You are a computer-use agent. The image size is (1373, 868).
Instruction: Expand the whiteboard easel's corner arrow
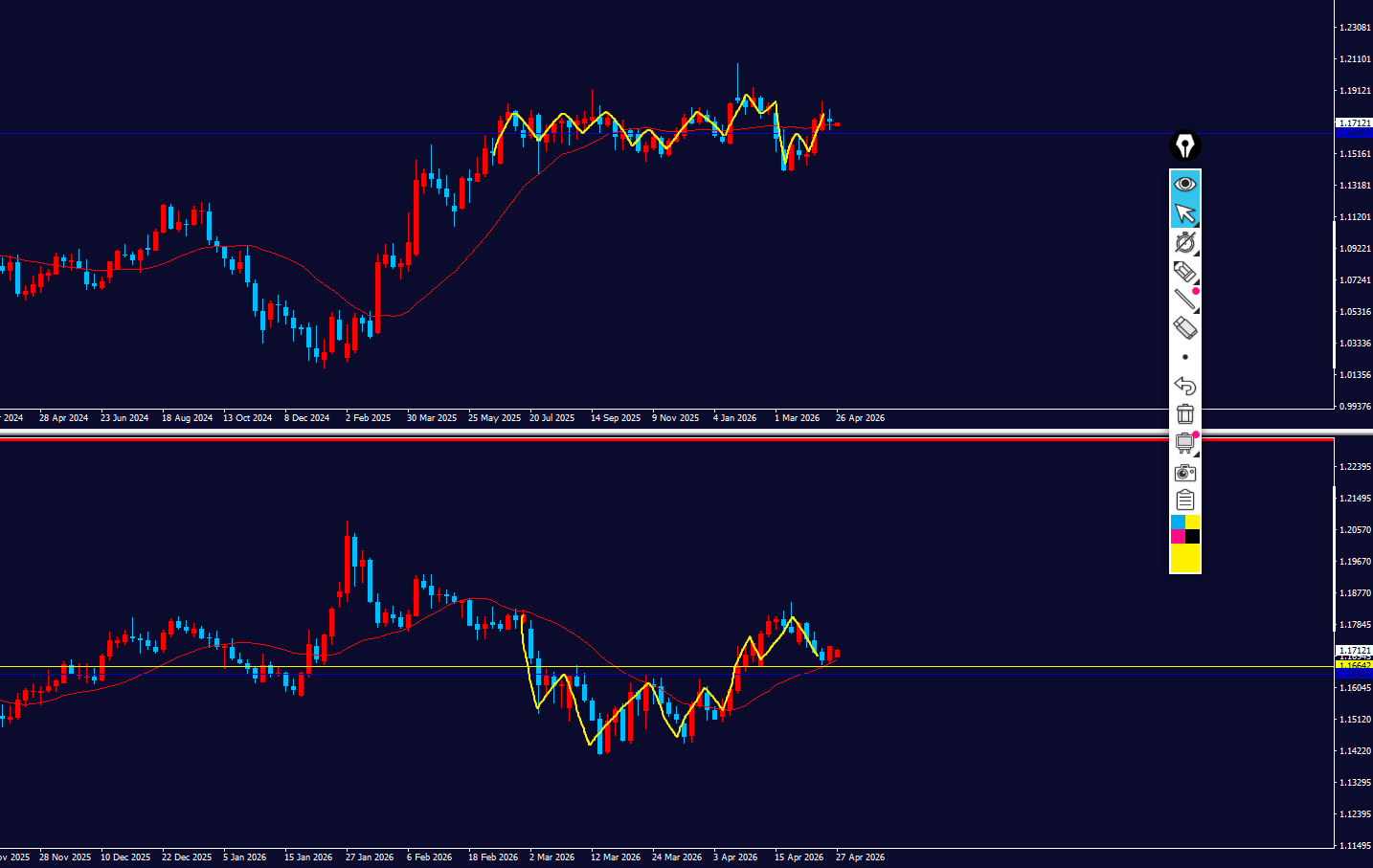(x=1196, y=453)
